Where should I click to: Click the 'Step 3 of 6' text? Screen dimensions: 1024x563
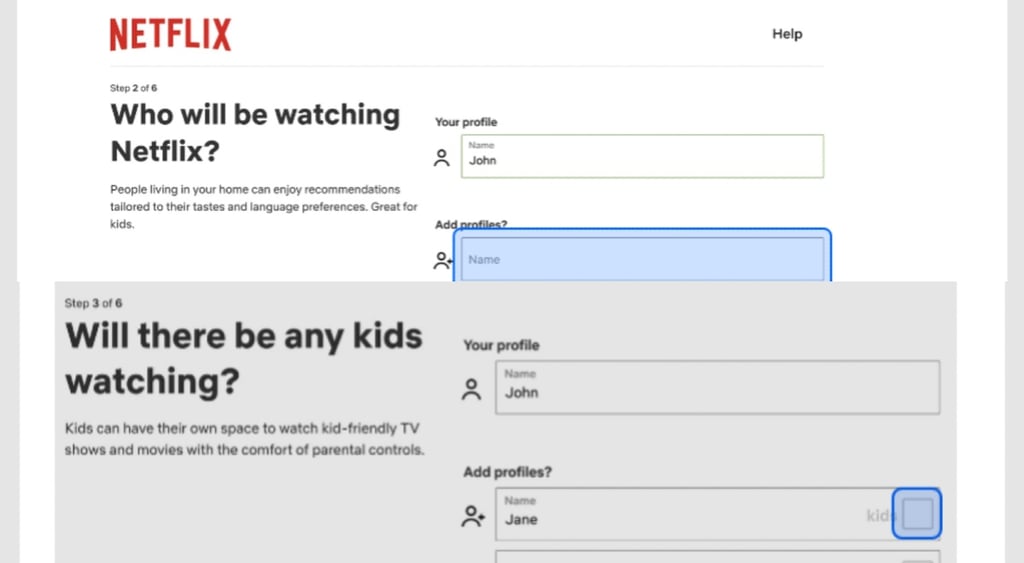click(93, 303)
